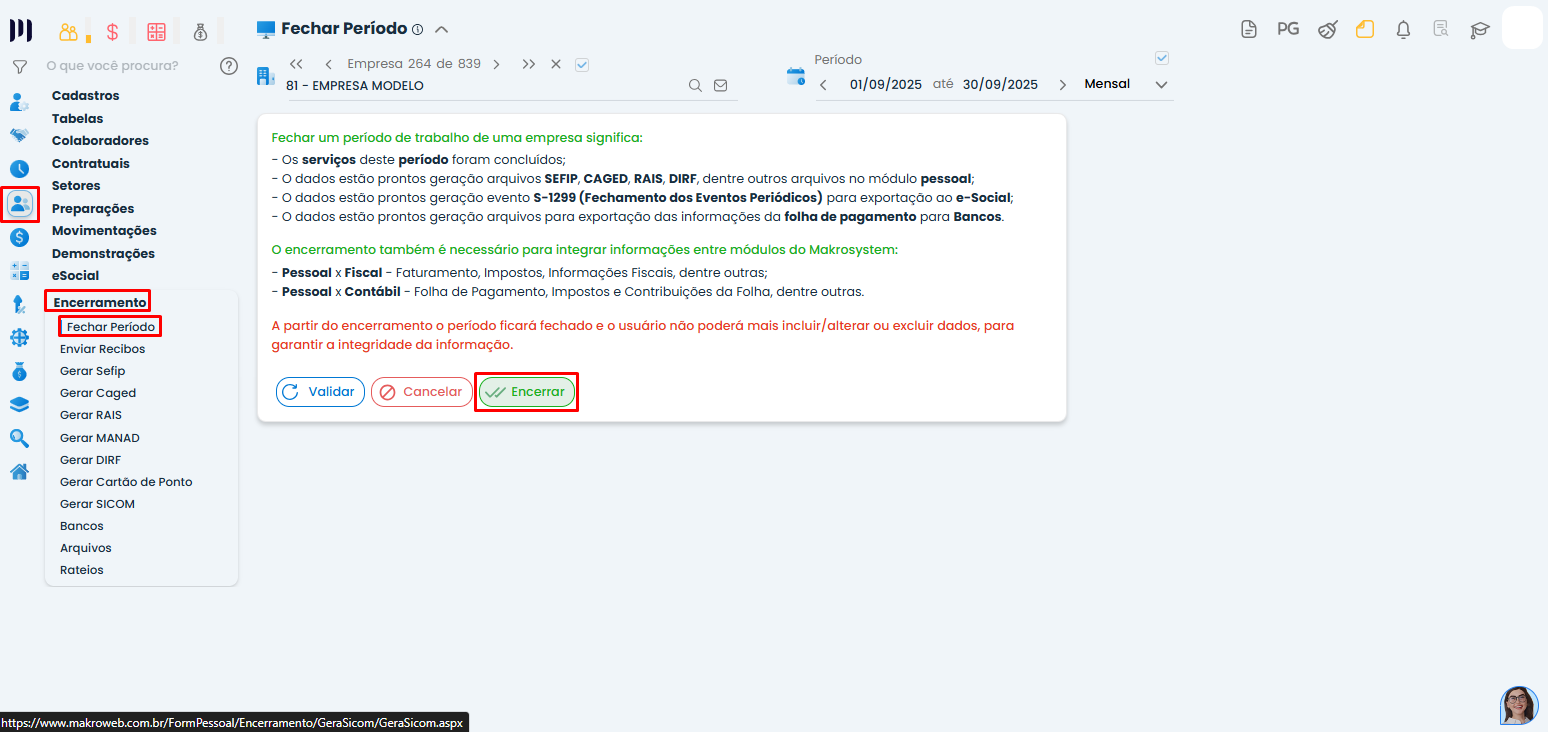Click the Encerrar button
Image resolution: width=1548 pixels, height=732 pixels.
click(527, 392)
